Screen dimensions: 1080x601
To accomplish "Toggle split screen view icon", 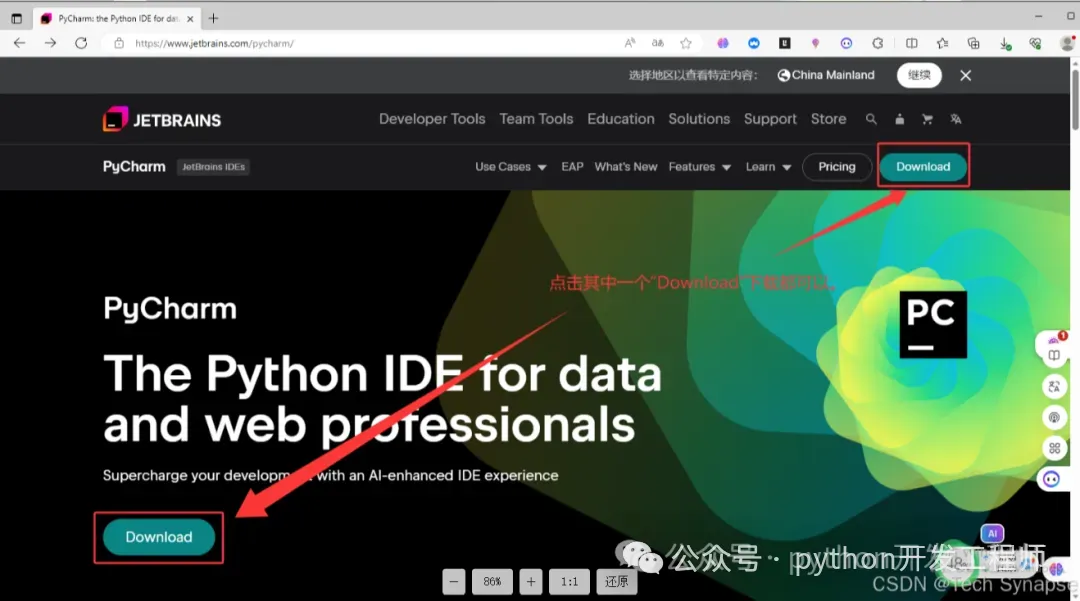I will click(911, 43).
